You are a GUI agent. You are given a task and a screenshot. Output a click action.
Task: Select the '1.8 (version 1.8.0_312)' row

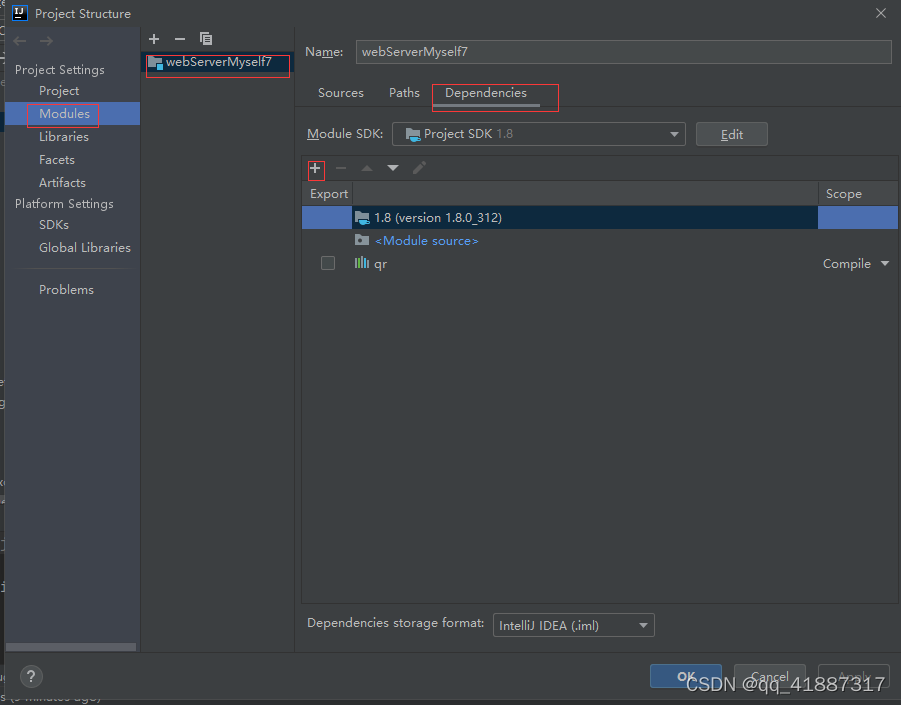(x=599, y=217)
